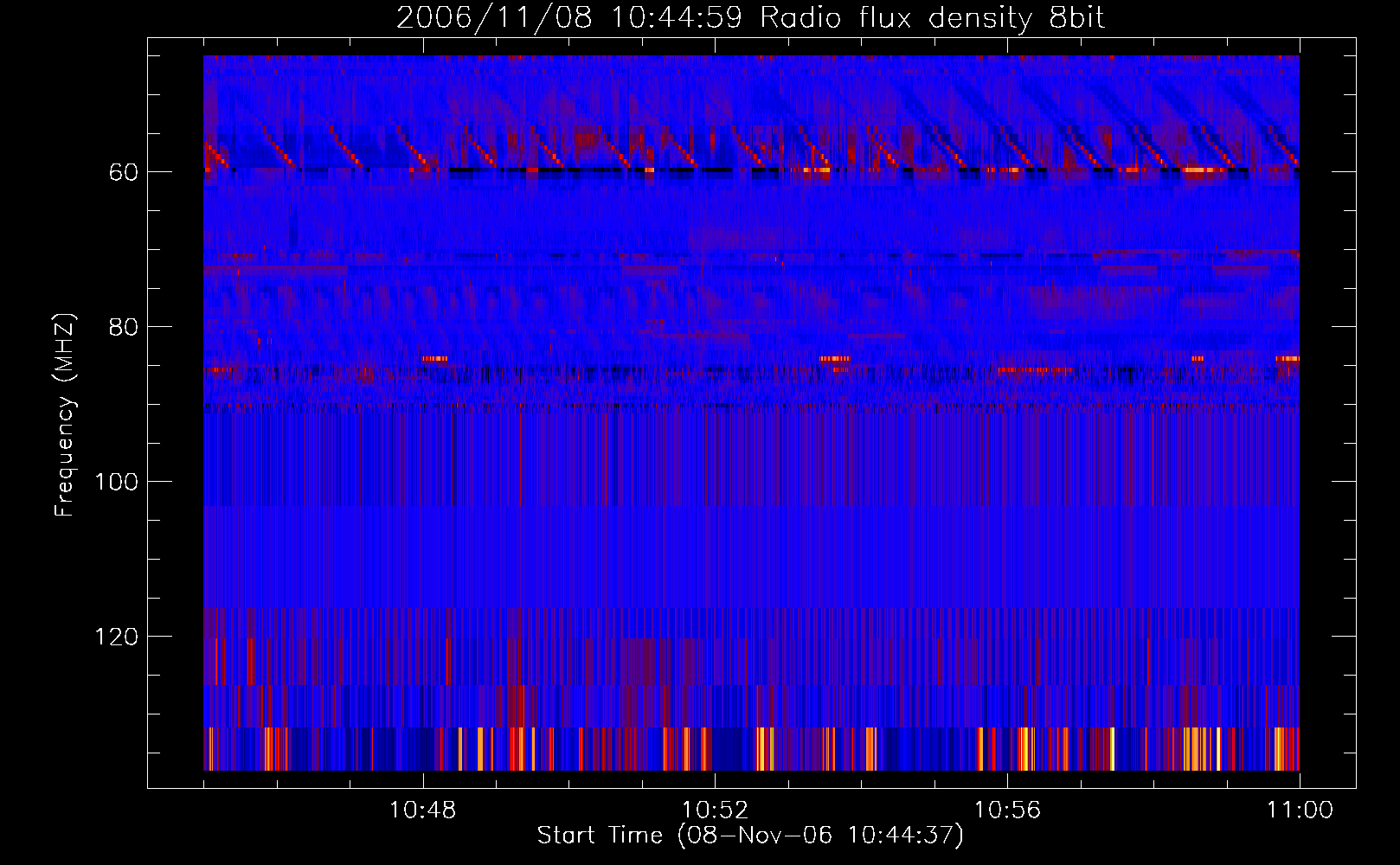Click the 100 frequency tick label
This screenshot has width=1400, height=865.
(x=117, y=483)
